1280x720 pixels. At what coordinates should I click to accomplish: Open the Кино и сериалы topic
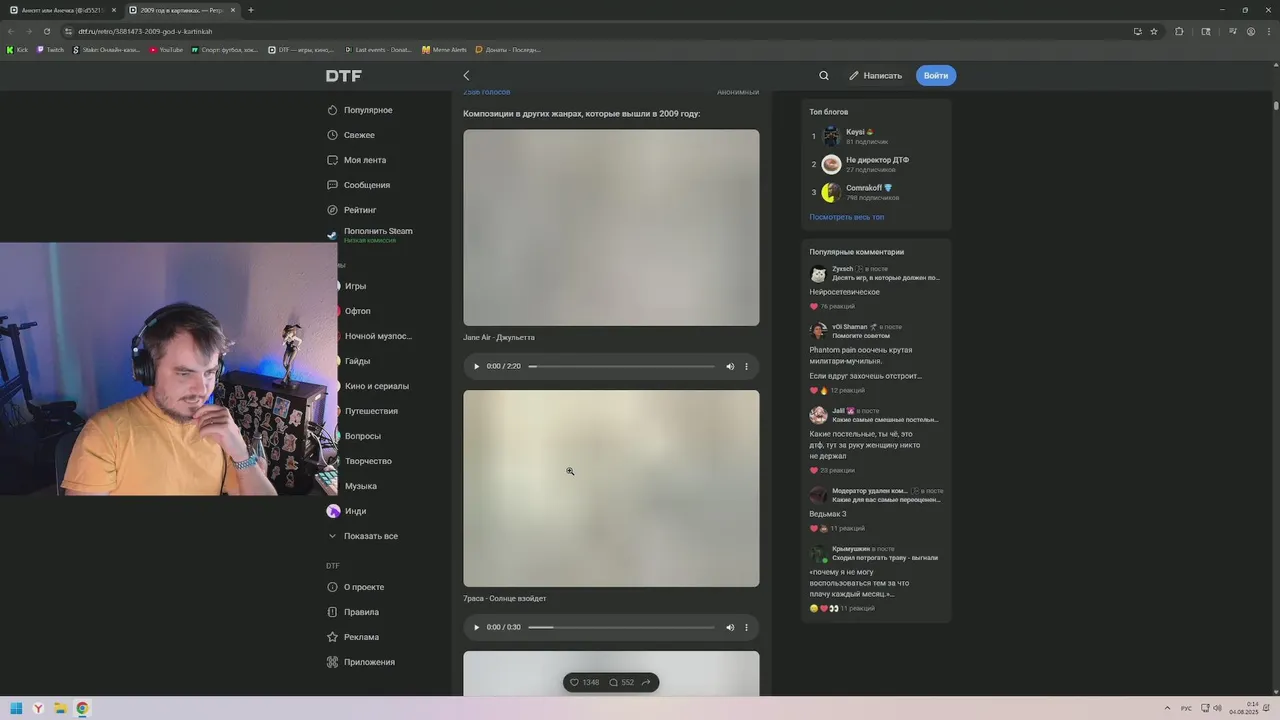(x=376, y=386)
